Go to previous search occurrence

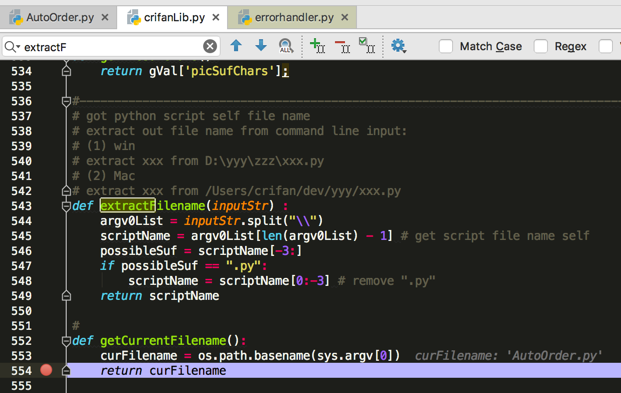[236, 46]
